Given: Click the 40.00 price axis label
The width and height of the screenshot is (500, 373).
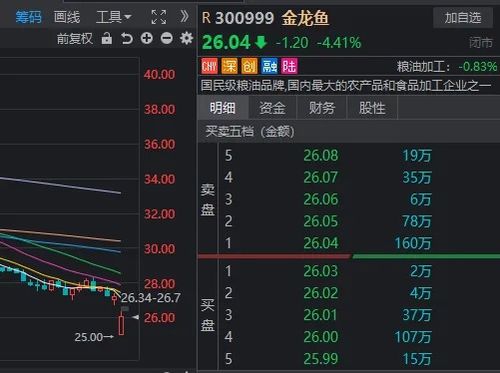Looking at the screenshot, I should [x=159, y=74].
